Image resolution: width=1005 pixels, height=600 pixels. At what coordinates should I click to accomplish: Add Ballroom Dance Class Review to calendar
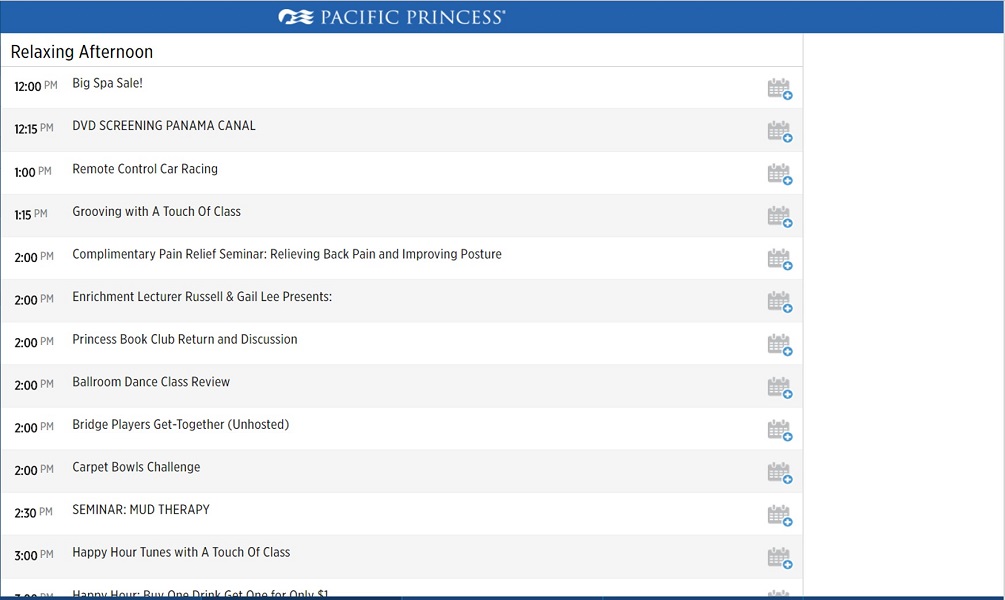coord(779,387)
